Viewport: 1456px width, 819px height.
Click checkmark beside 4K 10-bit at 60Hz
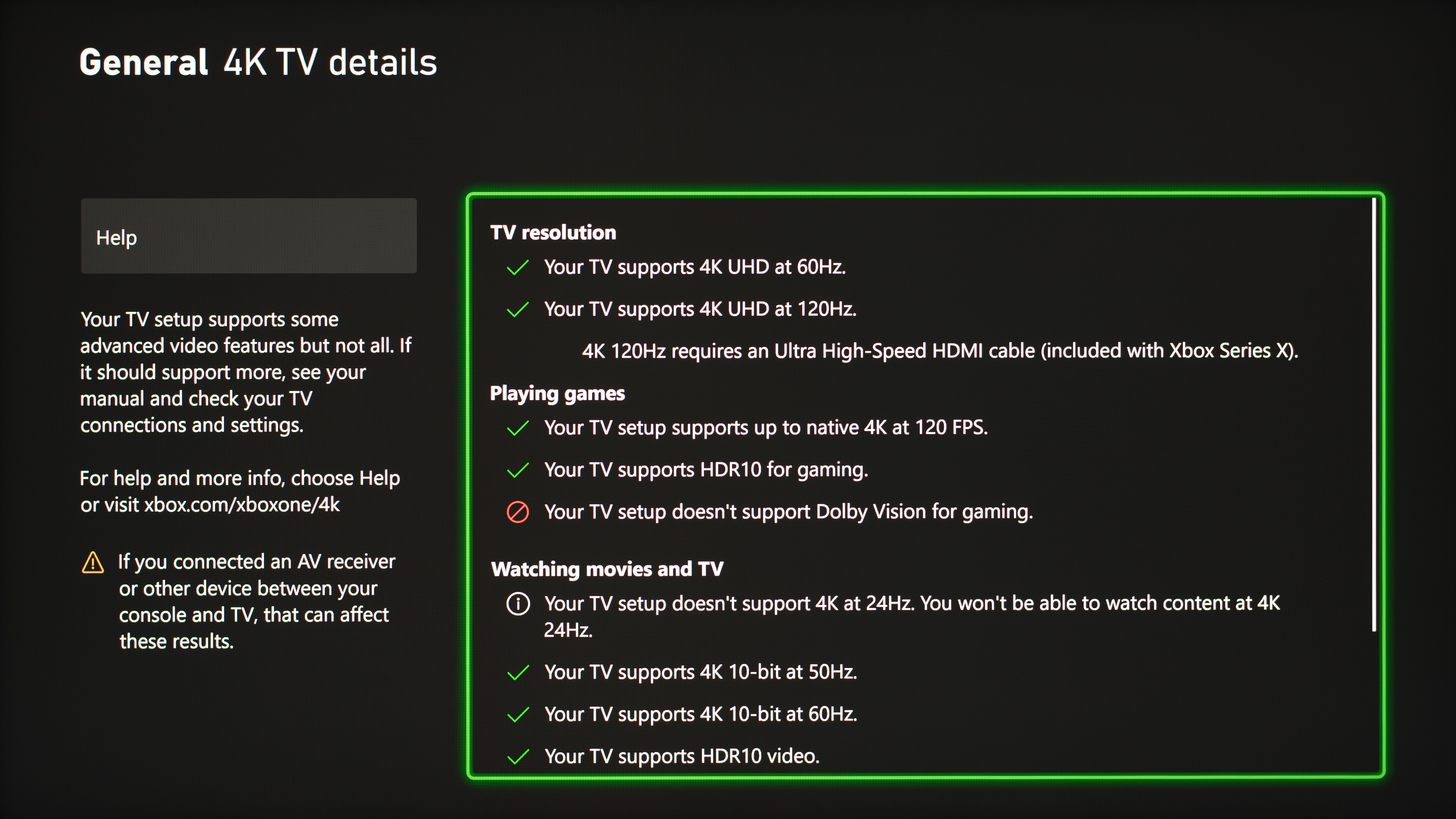tap(518, 714)
